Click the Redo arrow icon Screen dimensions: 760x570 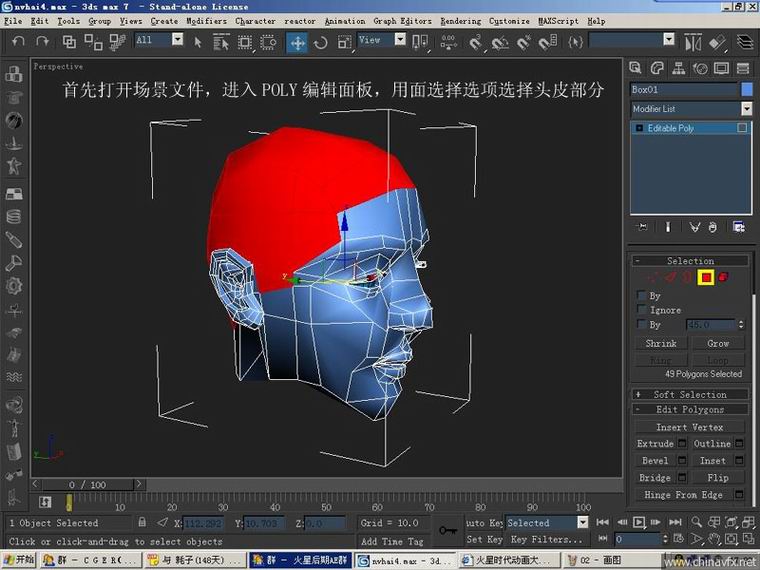tap(43, 42)
